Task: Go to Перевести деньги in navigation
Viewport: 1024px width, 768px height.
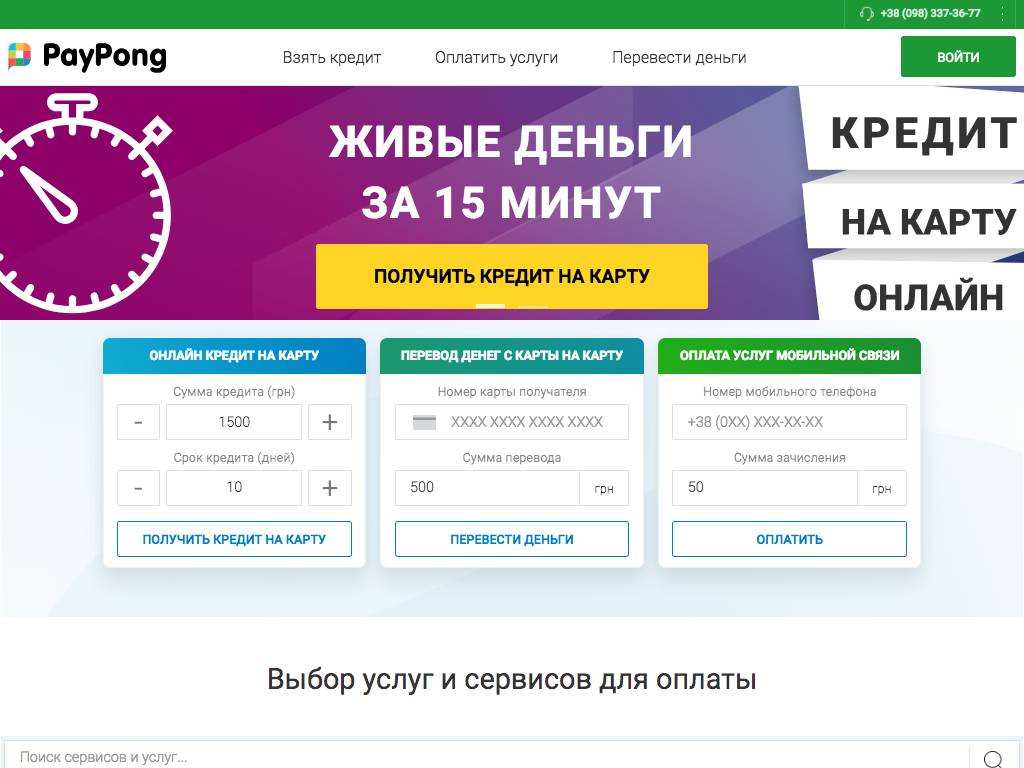Action: click(x=679, y=58)
